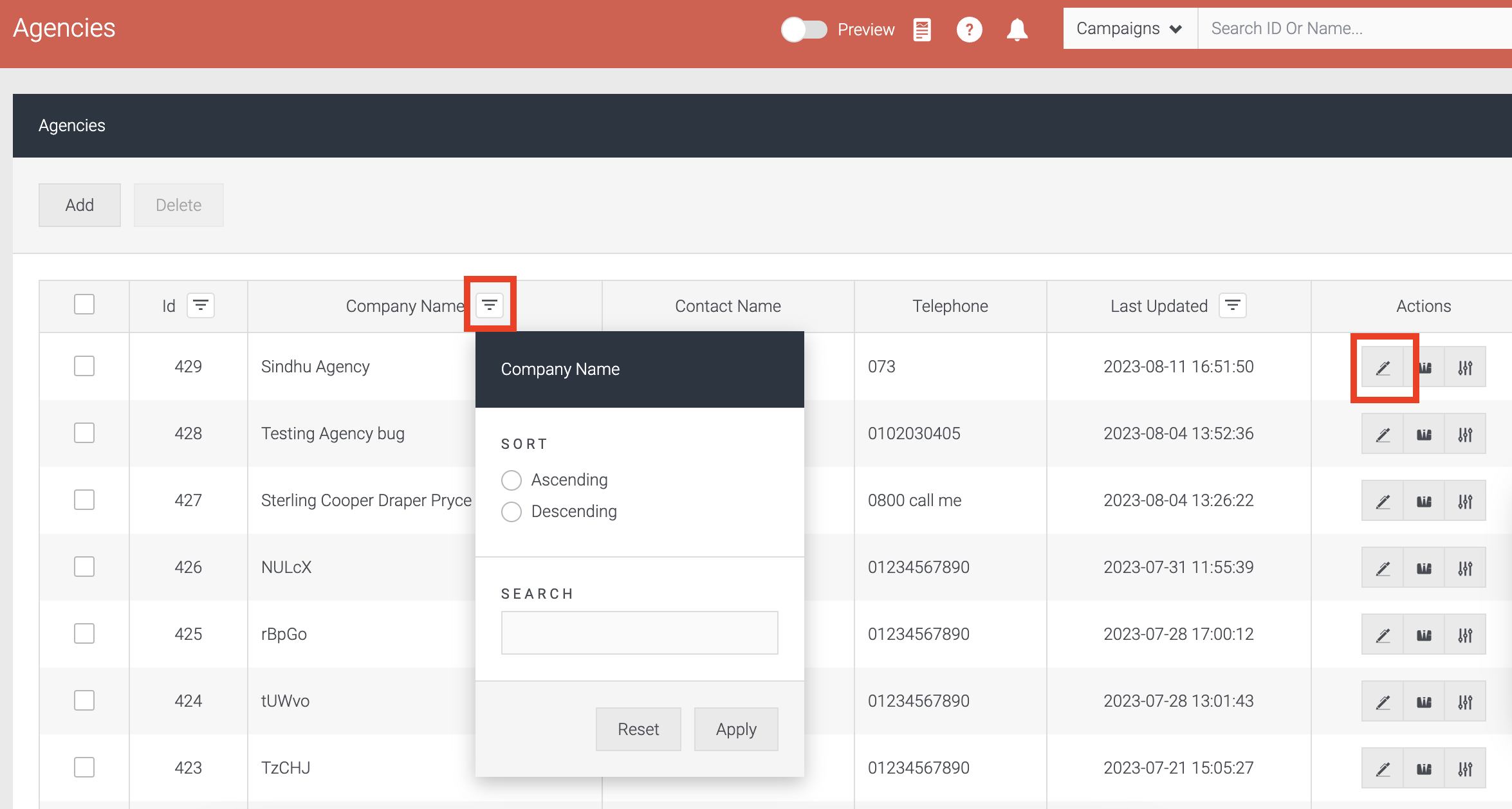Toggle the Preview switch

(804, 30)
